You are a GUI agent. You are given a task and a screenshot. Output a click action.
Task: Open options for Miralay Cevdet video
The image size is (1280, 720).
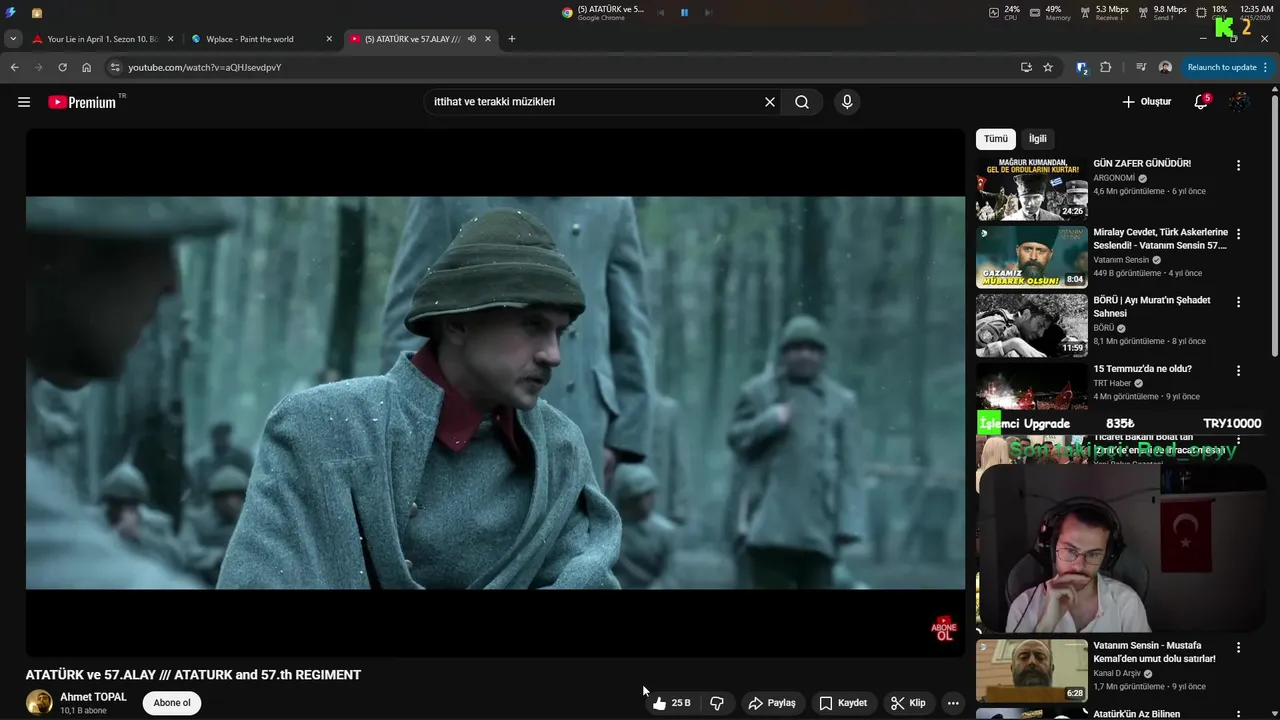(x=1238, y=234)
